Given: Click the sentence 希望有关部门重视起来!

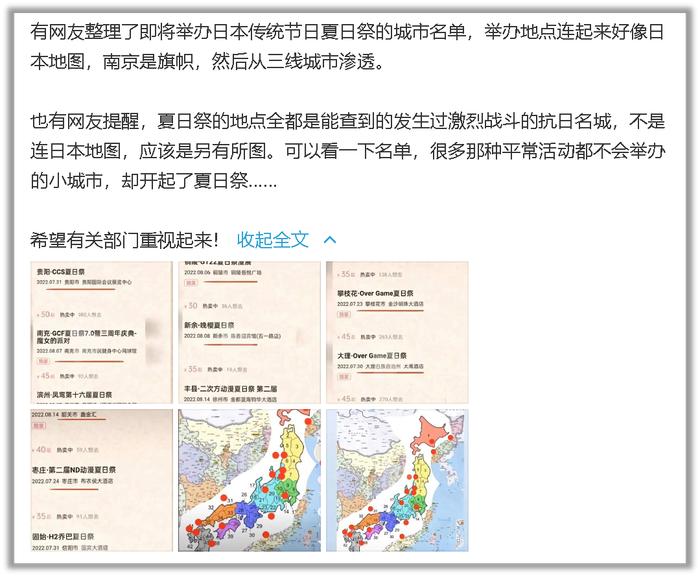Looking at the screenshot, I should pyautogui.click(x=124, y=240).
